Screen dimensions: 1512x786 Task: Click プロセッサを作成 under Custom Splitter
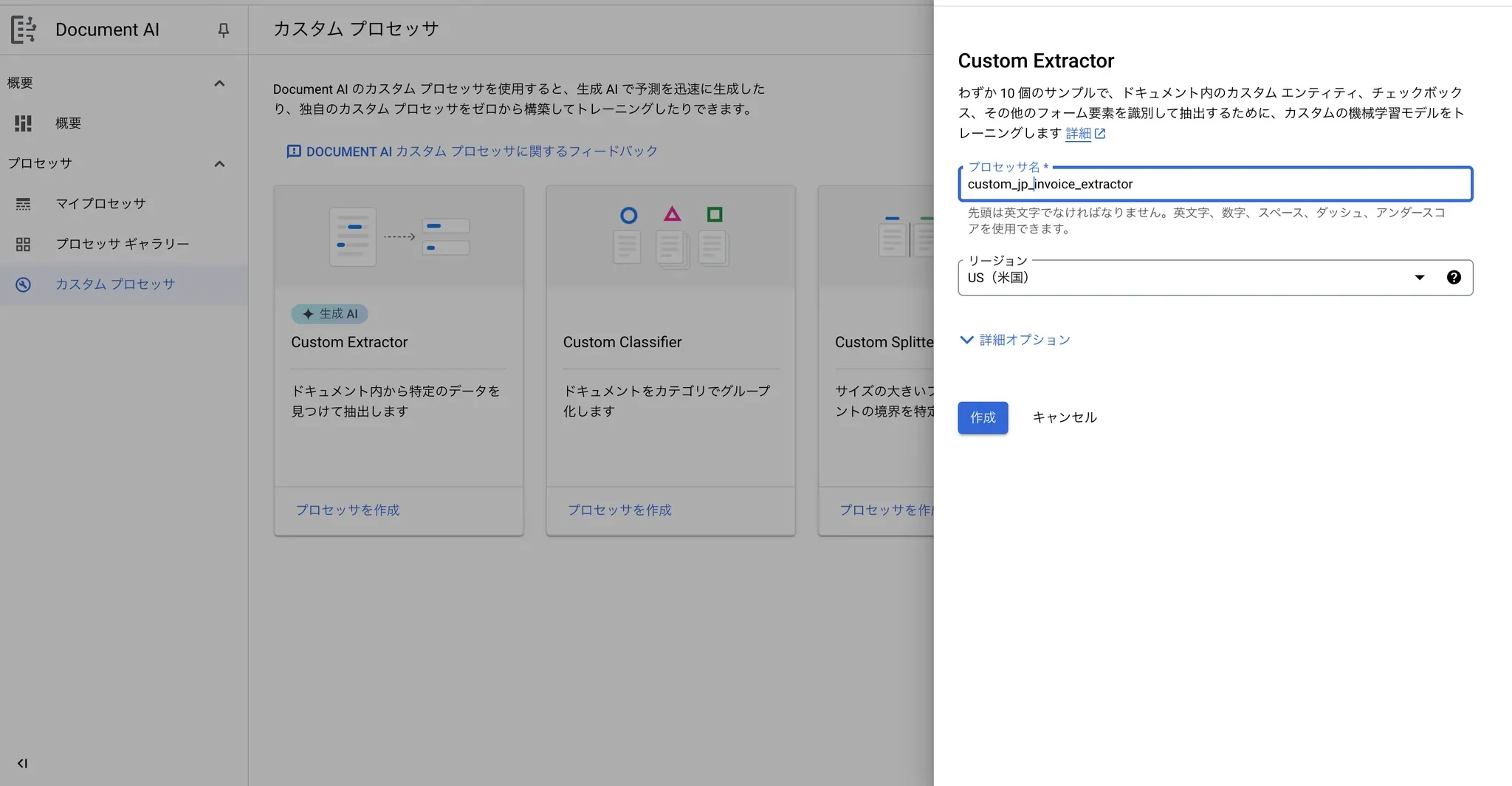[x=886, y=510]
